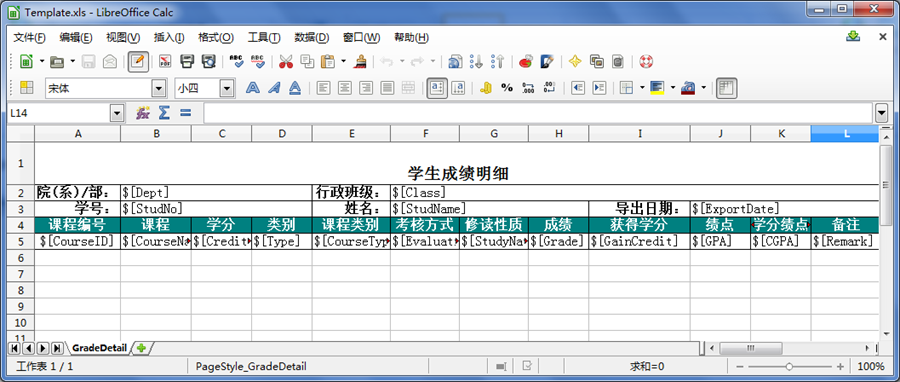Open the Background Color dropdown arrow
900x382 pixels.
(673, 88)
